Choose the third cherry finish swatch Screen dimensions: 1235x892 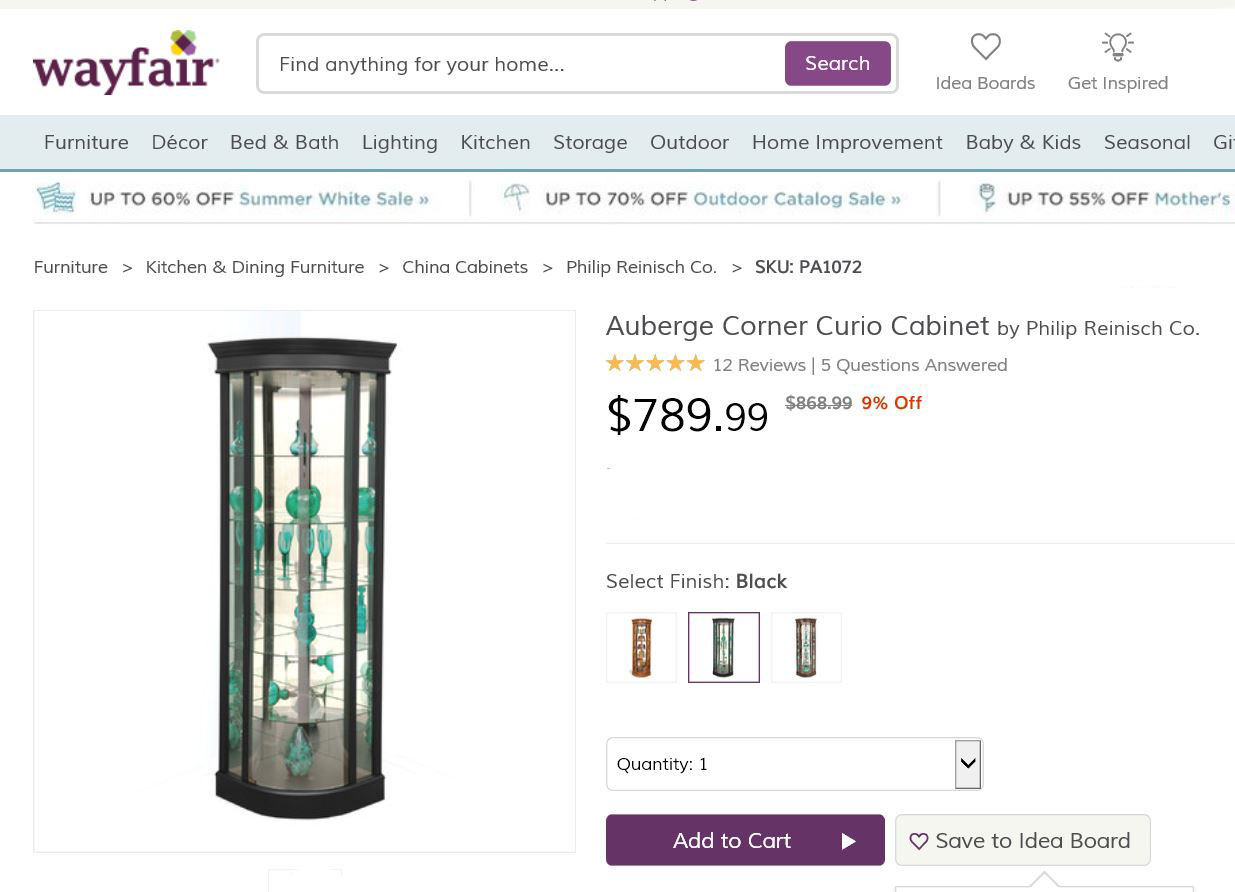click(x=806, y=648)
